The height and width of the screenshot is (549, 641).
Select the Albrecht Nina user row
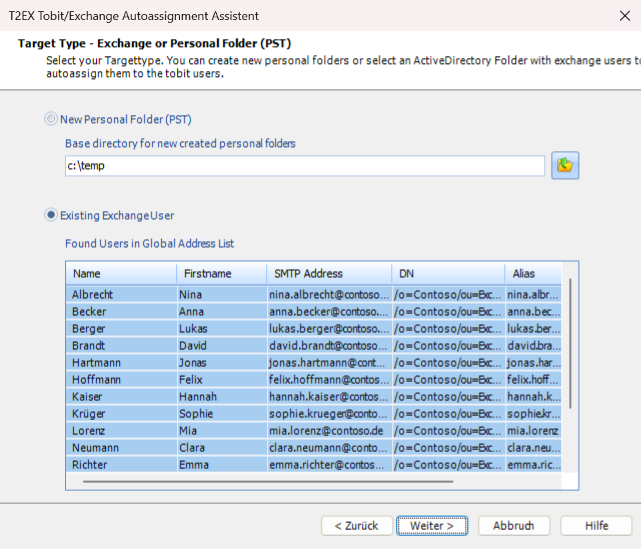click(x=314, y=294)
